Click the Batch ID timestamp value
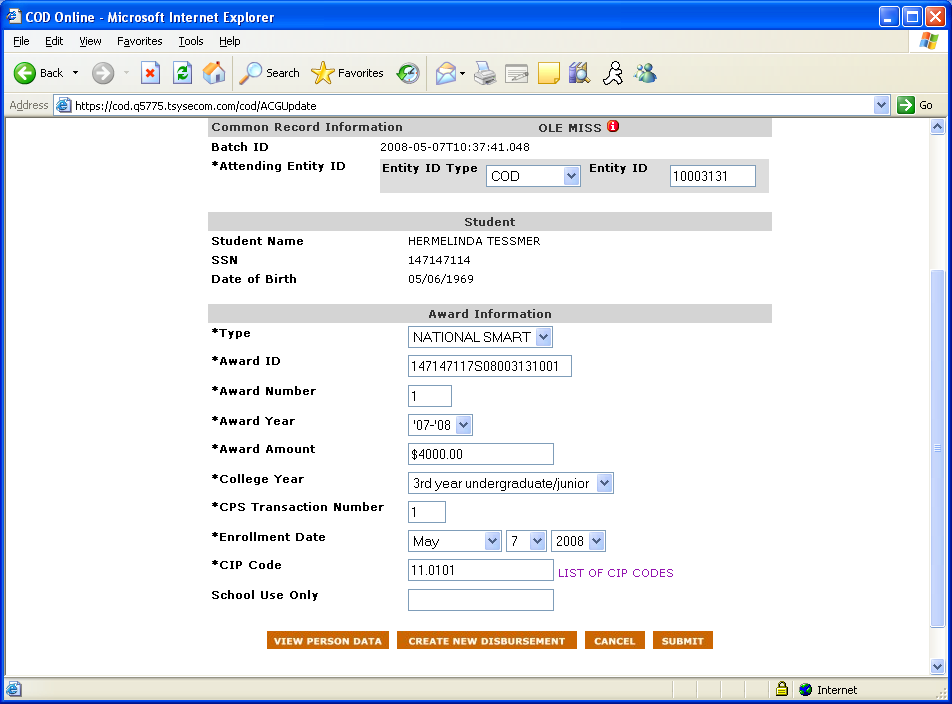Screen dimensions: 952x704 pos(455,147)
